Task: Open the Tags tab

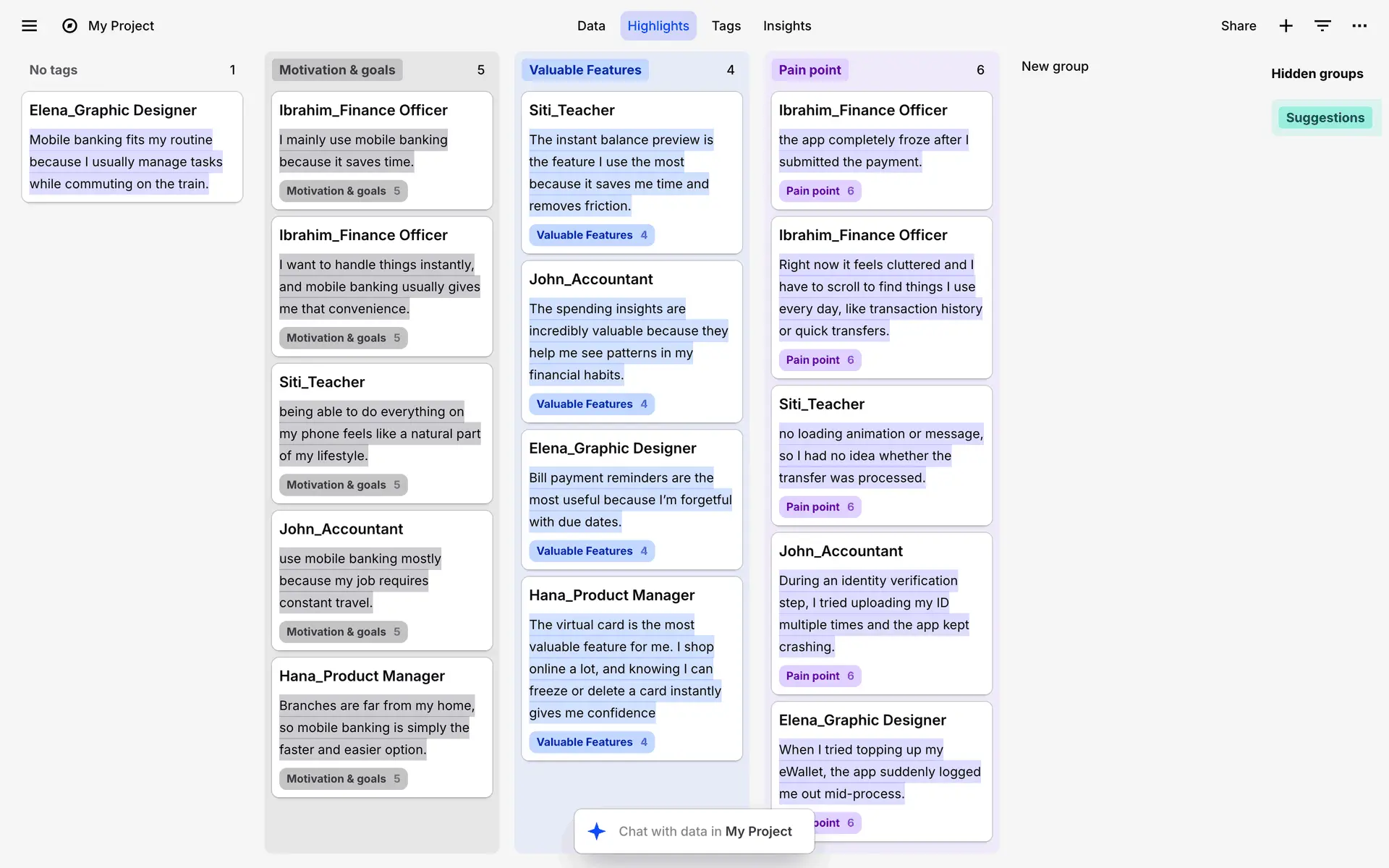Action: [726, 26]
